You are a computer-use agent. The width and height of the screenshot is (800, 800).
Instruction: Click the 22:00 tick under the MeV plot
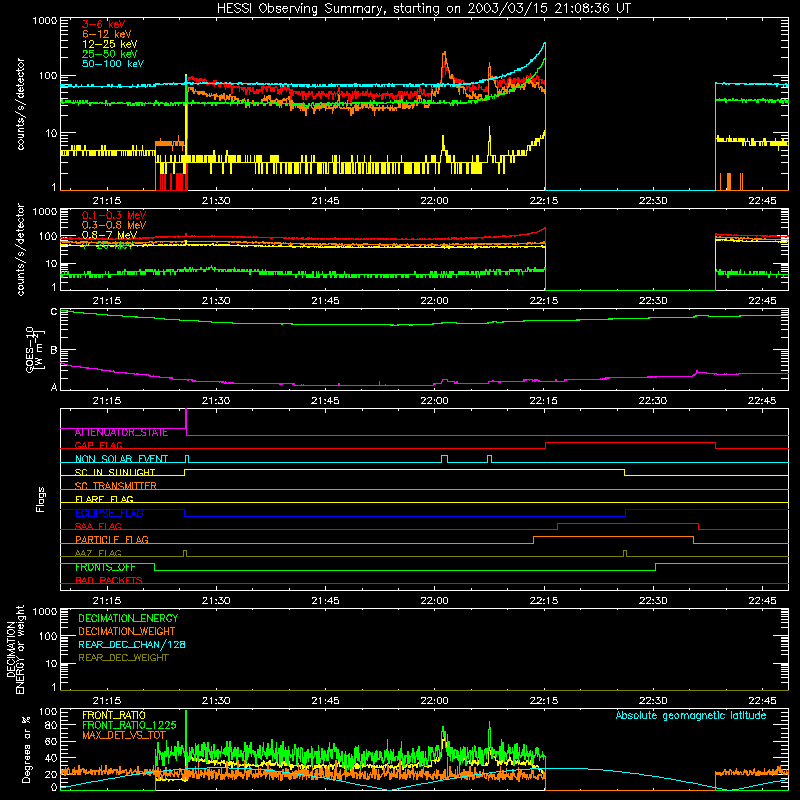point(435,301)
